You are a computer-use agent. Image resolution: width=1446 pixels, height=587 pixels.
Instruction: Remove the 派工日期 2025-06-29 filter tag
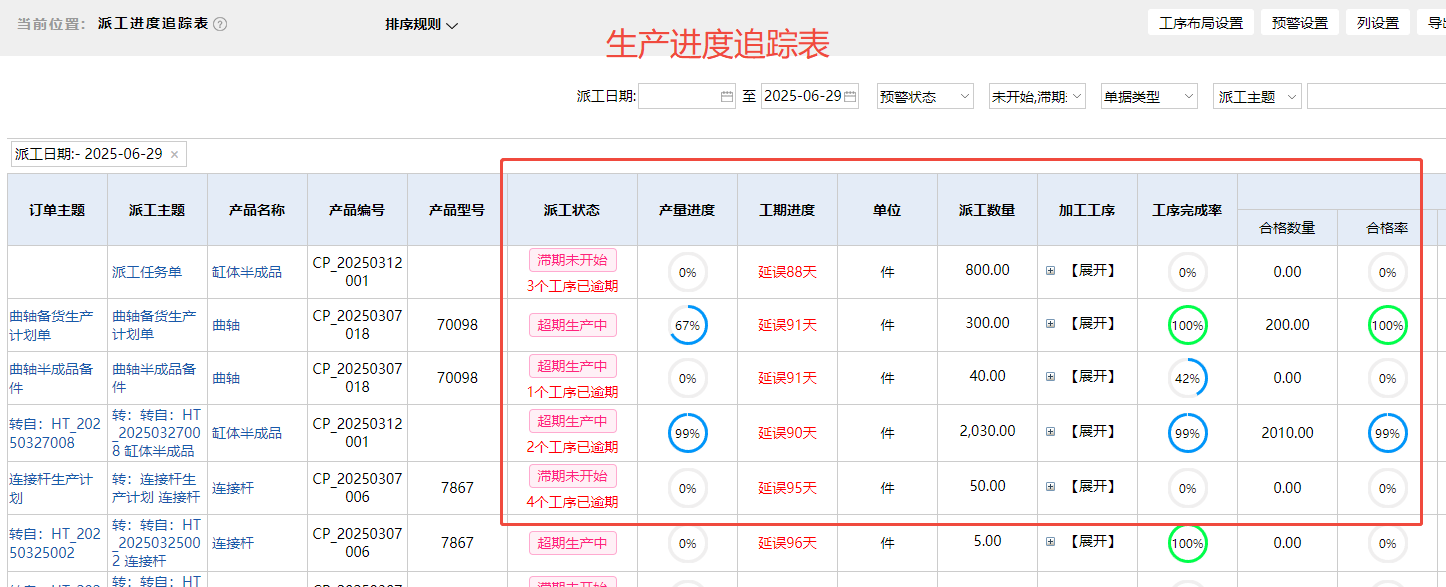[174, 154]
